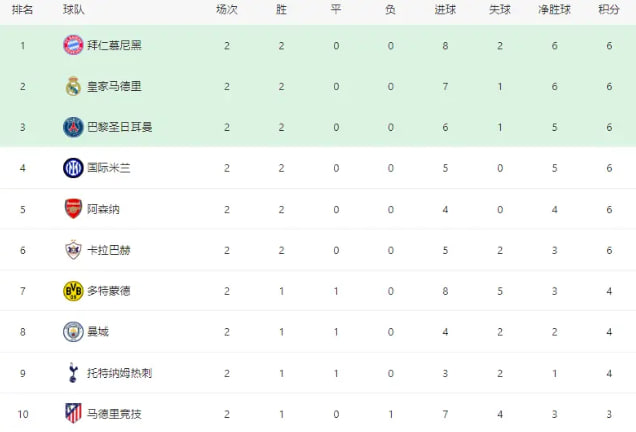Click the 场次 column header

pyautogui.click(x=227, y=9)
